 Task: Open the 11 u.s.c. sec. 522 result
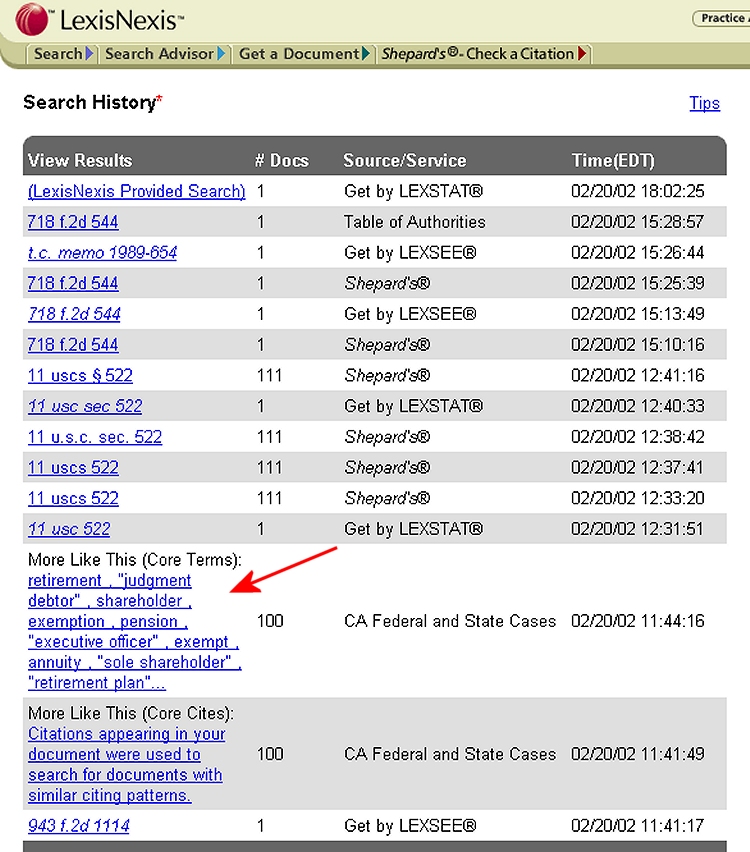(95, 437)
